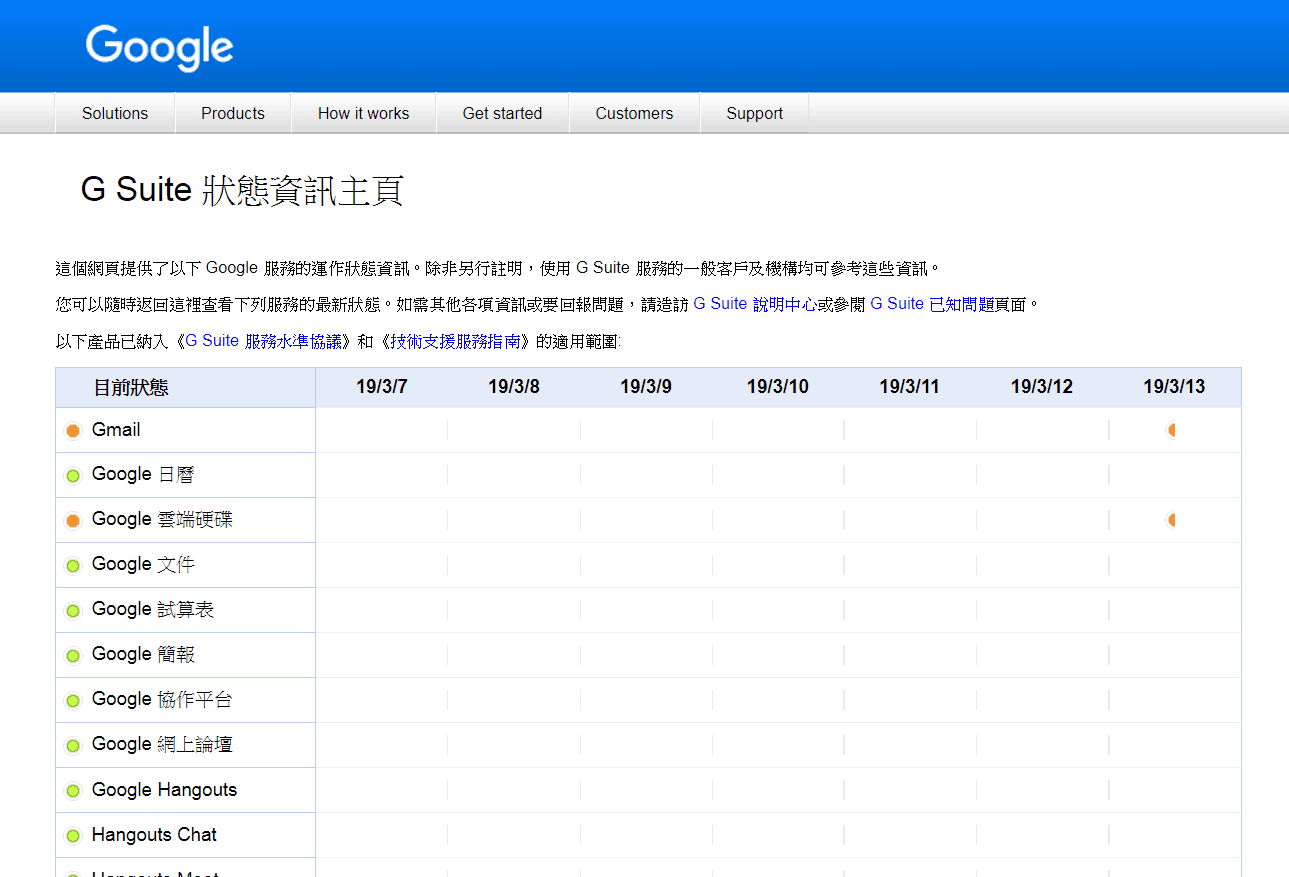
Task: Click the G Suite 狀態資訊主頁 page heading
Action: [x=242, y=190]
